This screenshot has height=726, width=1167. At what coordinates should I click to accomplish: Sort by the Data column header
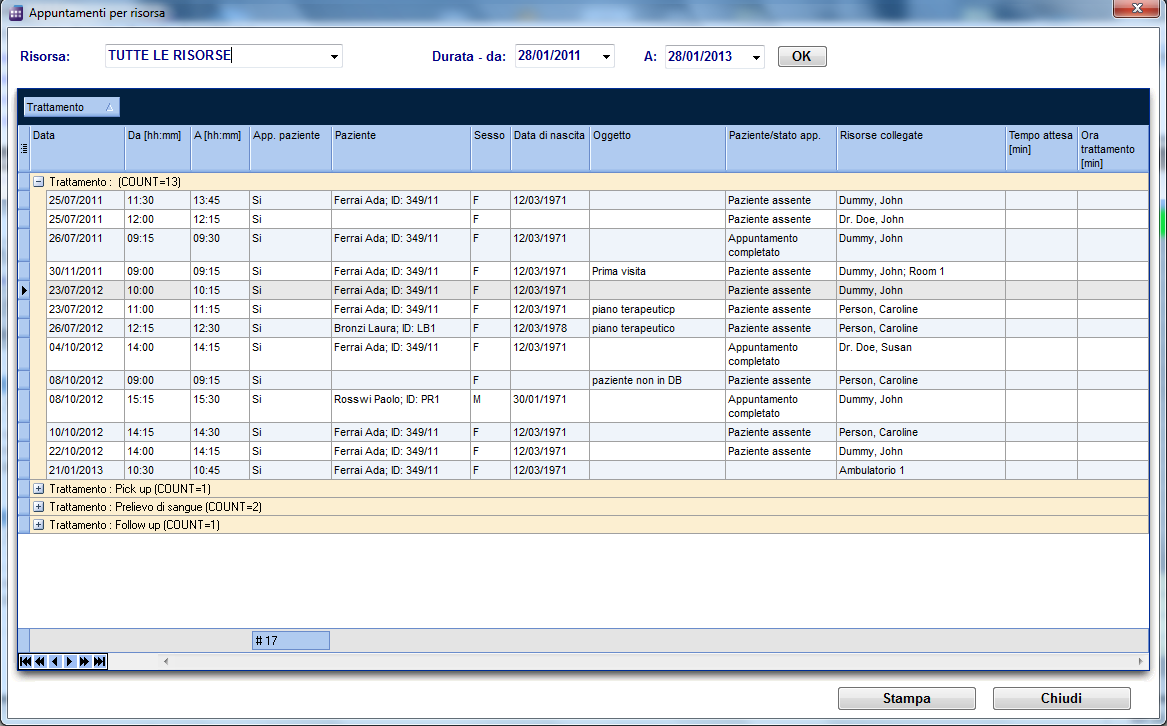coord(77,148)
